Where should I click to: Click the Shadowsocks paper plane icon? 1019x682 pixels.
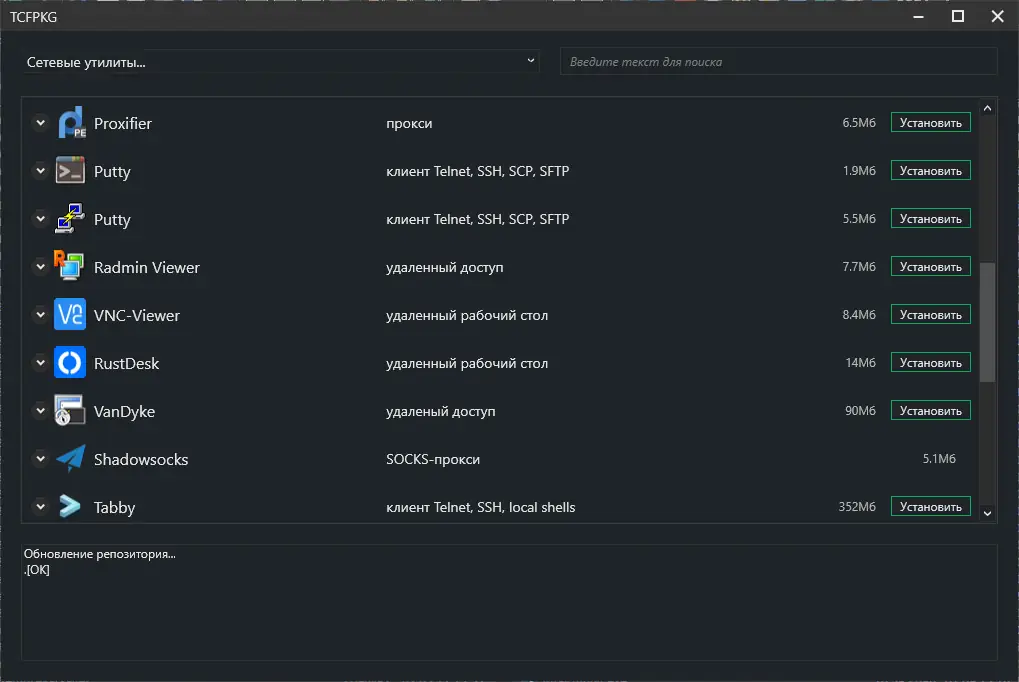(70, 459)
